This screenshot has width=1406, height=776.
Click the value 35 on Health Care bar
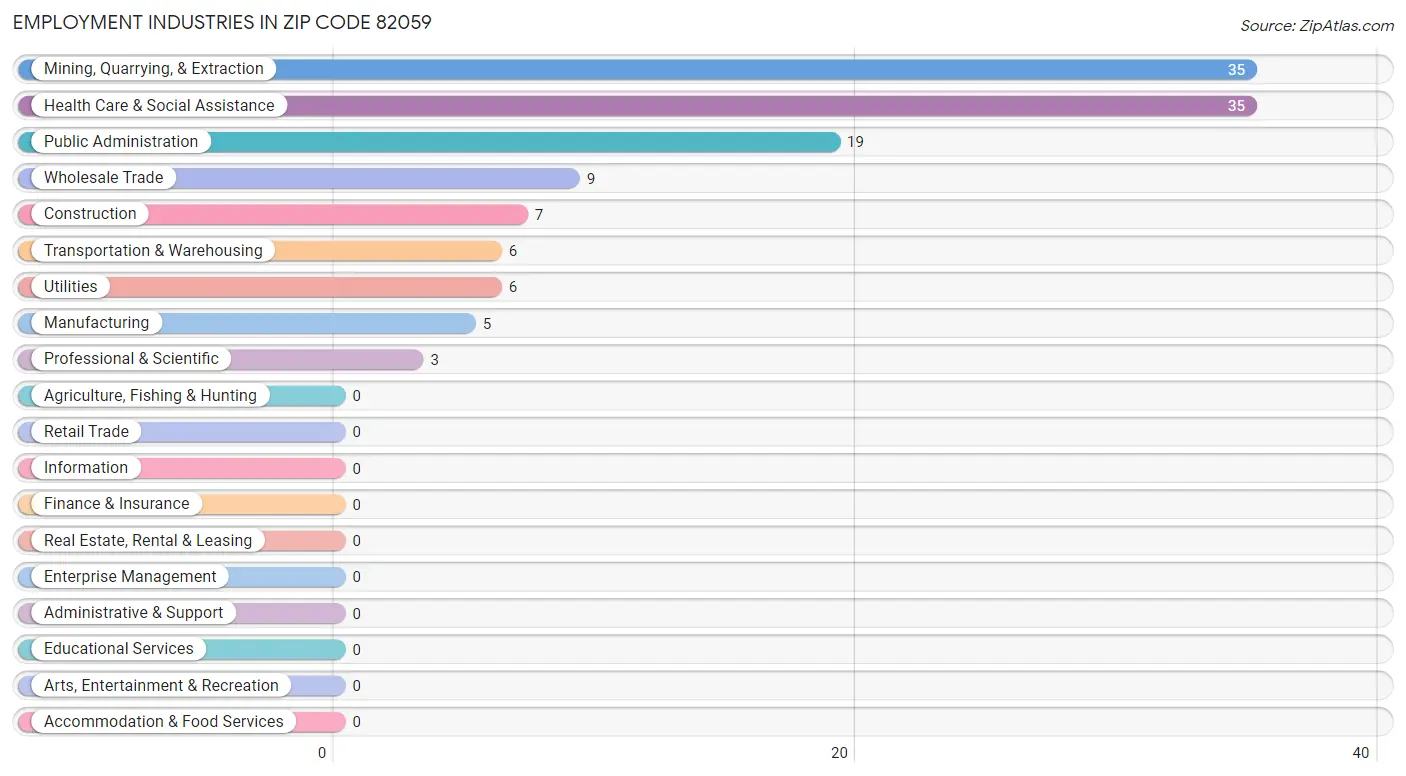click(1236, 106)
